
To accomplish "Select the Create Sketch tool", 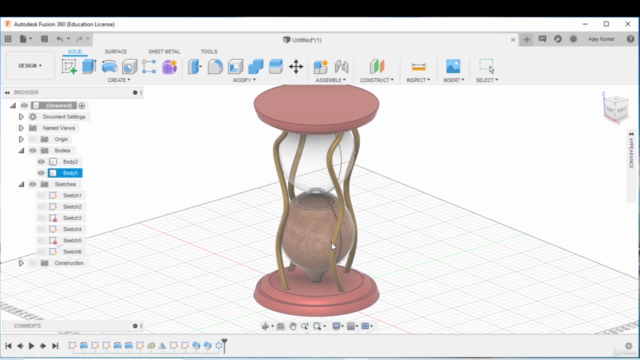I will [x=69, y=66].
